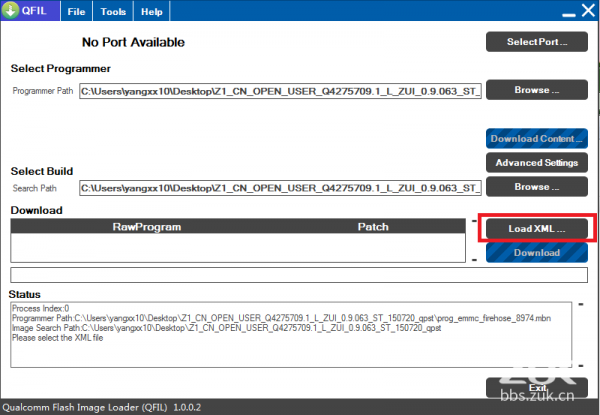Click the Download Content button
Image resolution: width=600 pixels, height=415 pixels.
[x=537, y=138]
